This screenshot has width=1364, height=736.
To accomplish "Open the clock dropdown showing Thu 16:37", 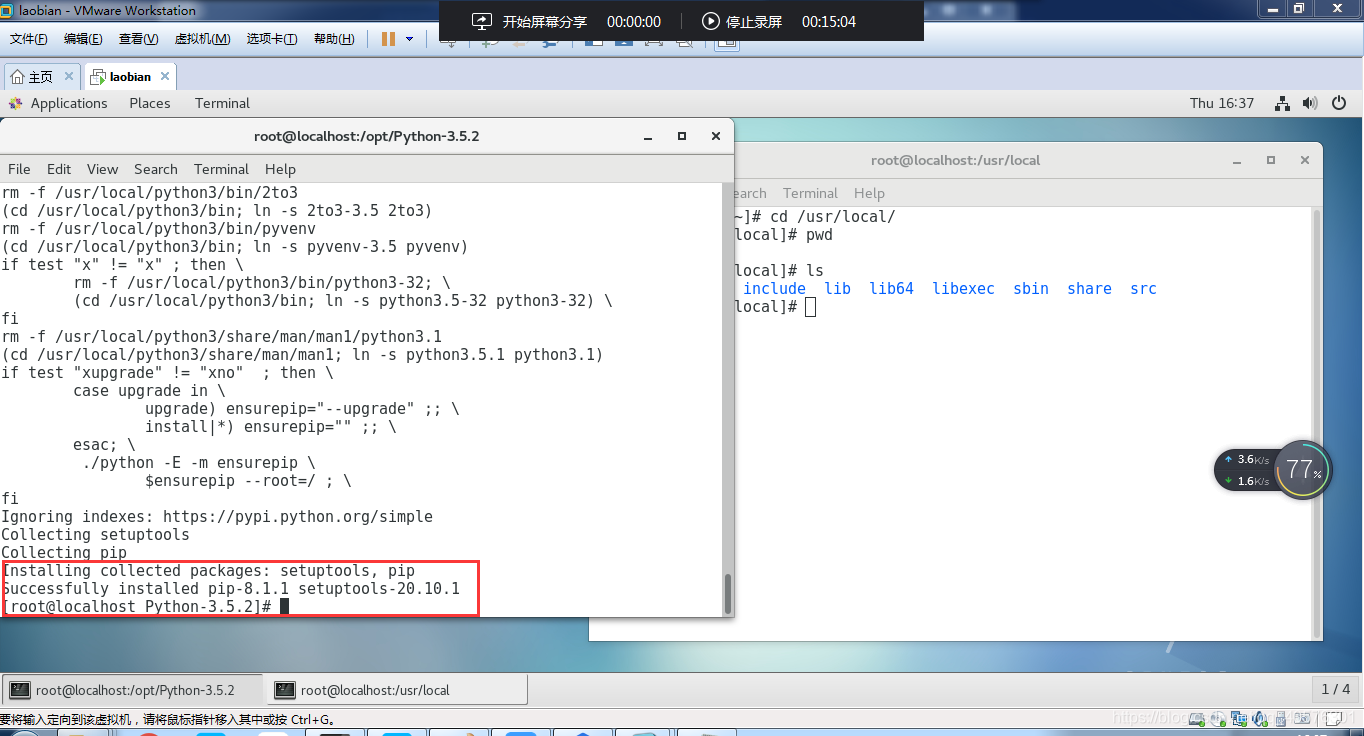I will (x=1222, y=103).
